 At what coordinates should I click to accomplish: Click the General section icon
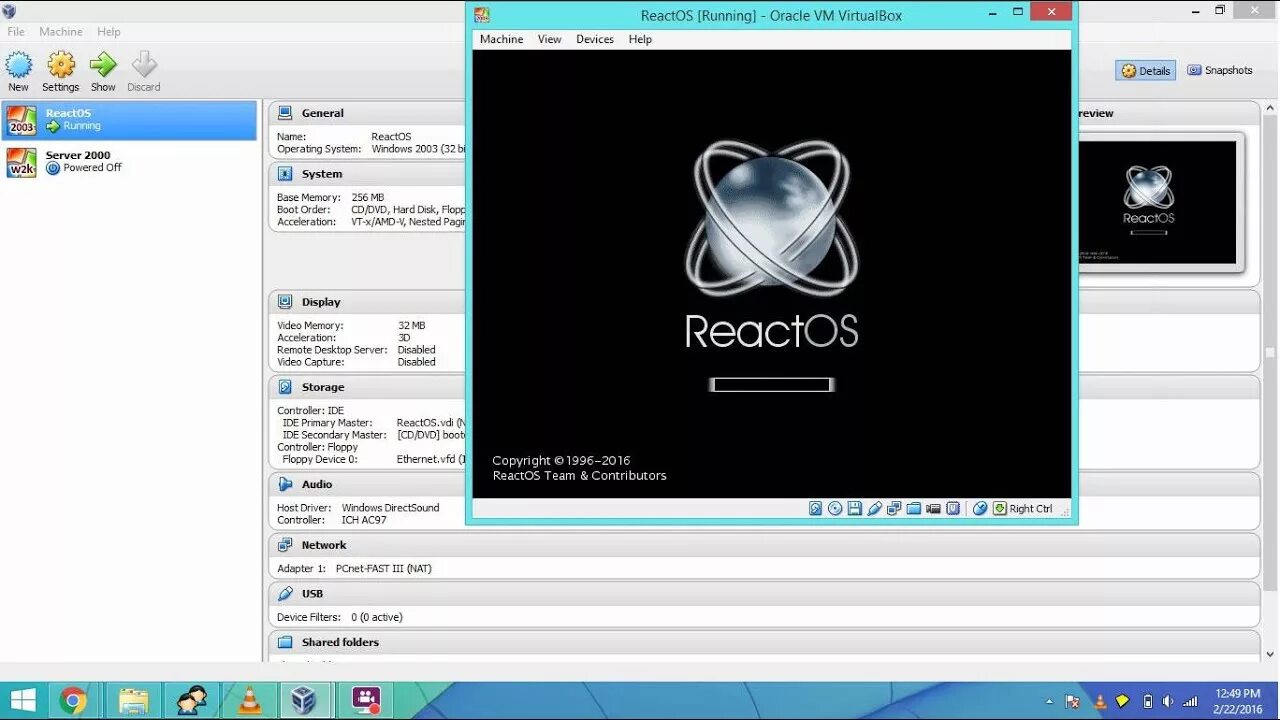click(x=285, y=113)
